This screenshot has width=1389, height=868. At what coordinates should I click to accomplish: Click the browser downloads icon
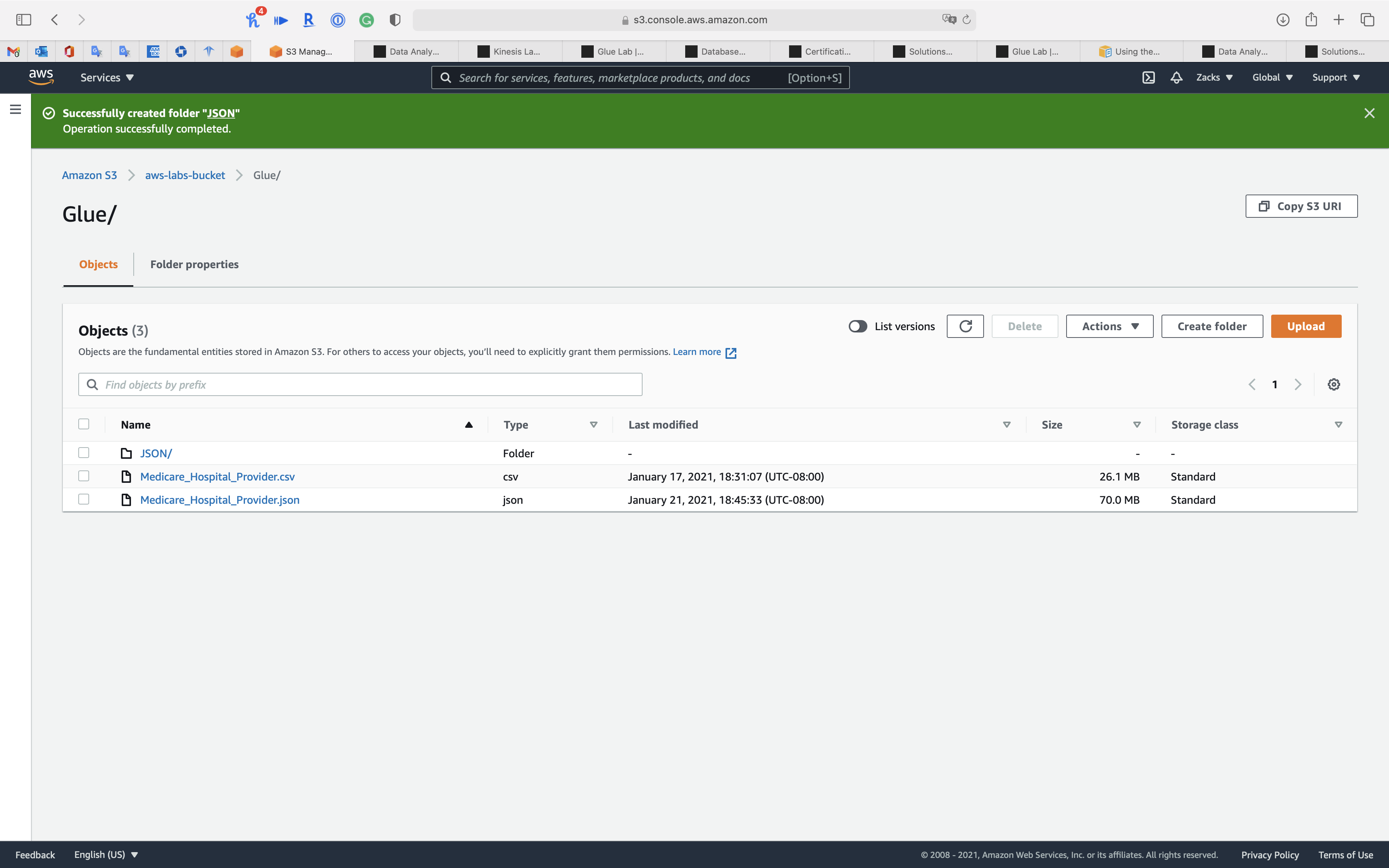pyautogui.click(x=1283, y=20)
